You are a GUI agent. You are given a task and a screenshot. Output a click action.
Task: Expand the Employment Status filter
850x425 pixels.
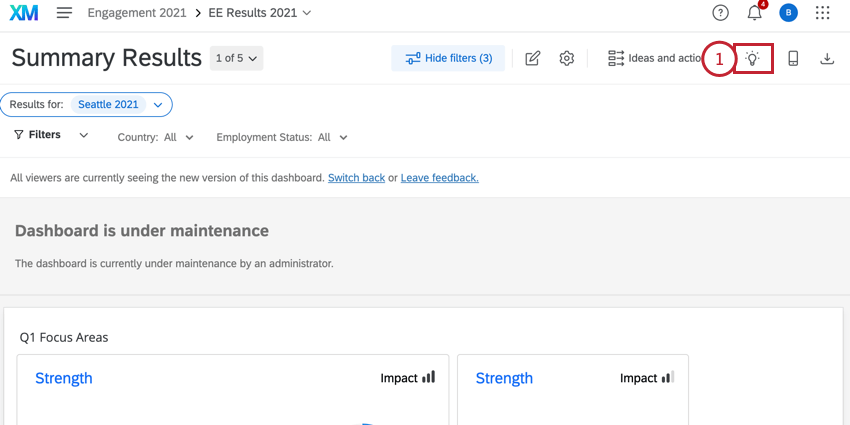[x=282, y=137]
